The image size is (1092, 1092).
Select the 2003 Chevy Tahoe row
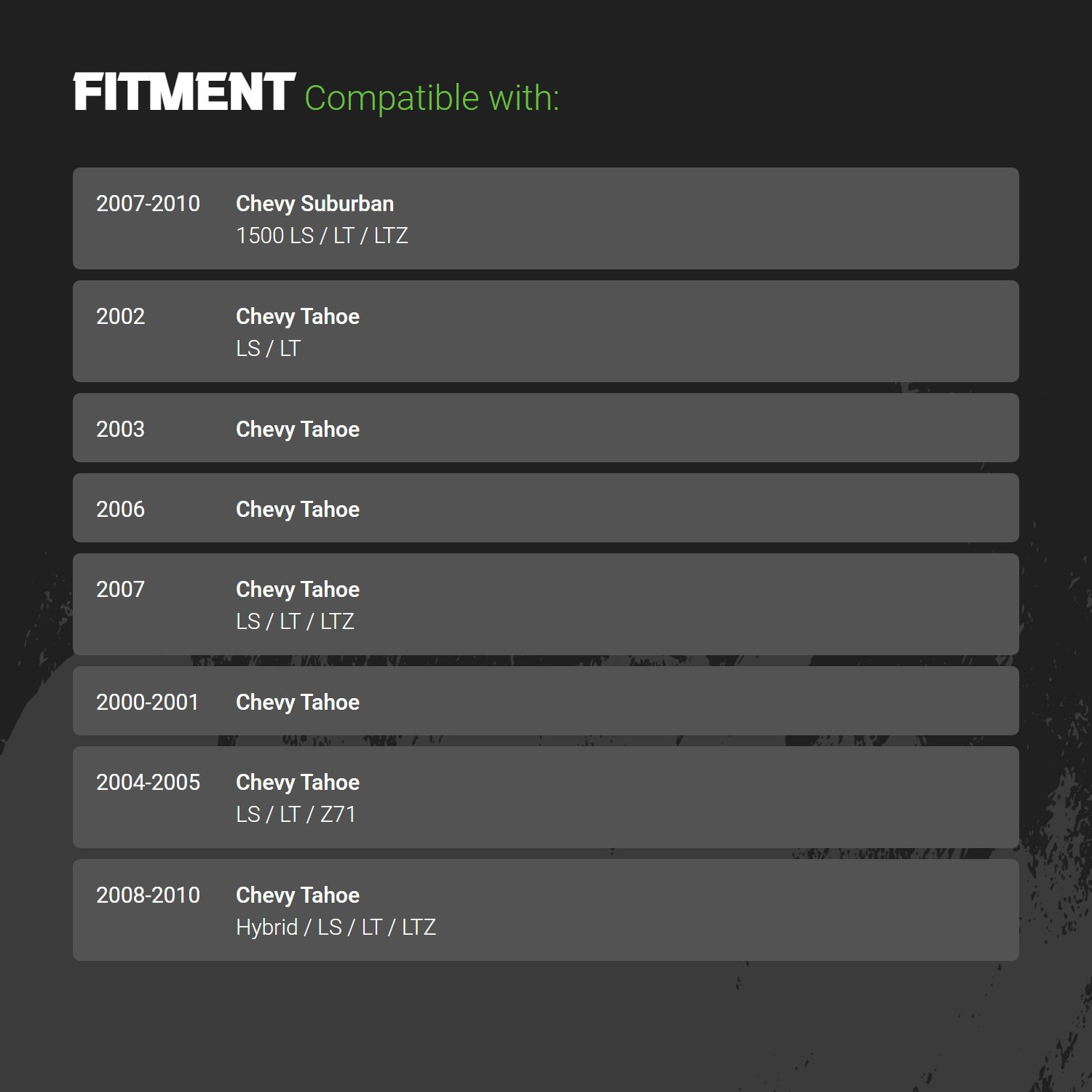click(x=546, y=428)
